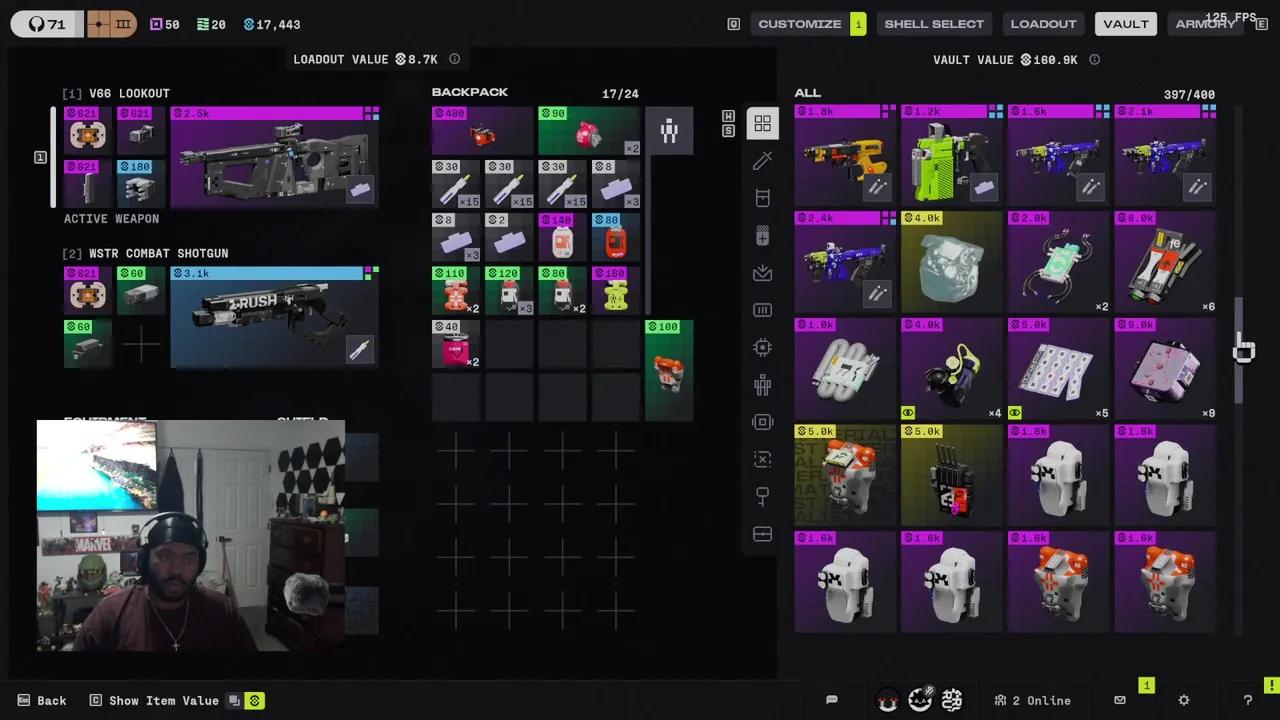
Task: Filter vault by weapons pencil icon
Action: (x=762, y=160)
